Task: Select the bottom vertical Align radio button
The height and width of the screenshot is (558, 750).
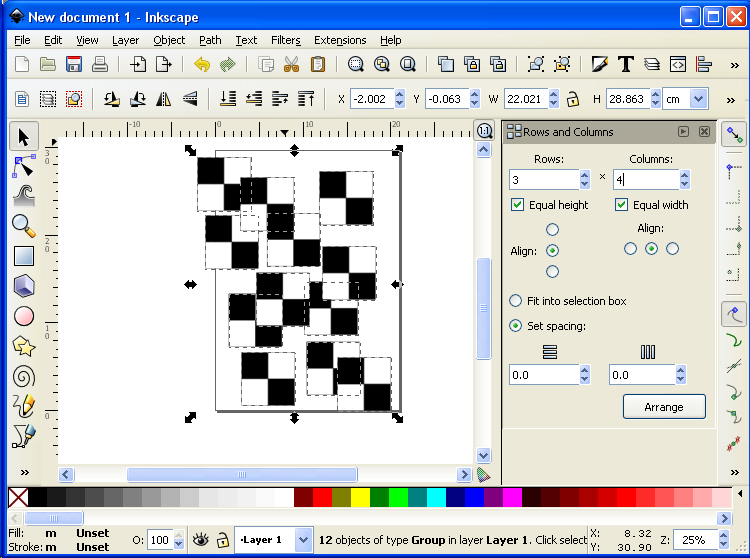Action: 552,272
